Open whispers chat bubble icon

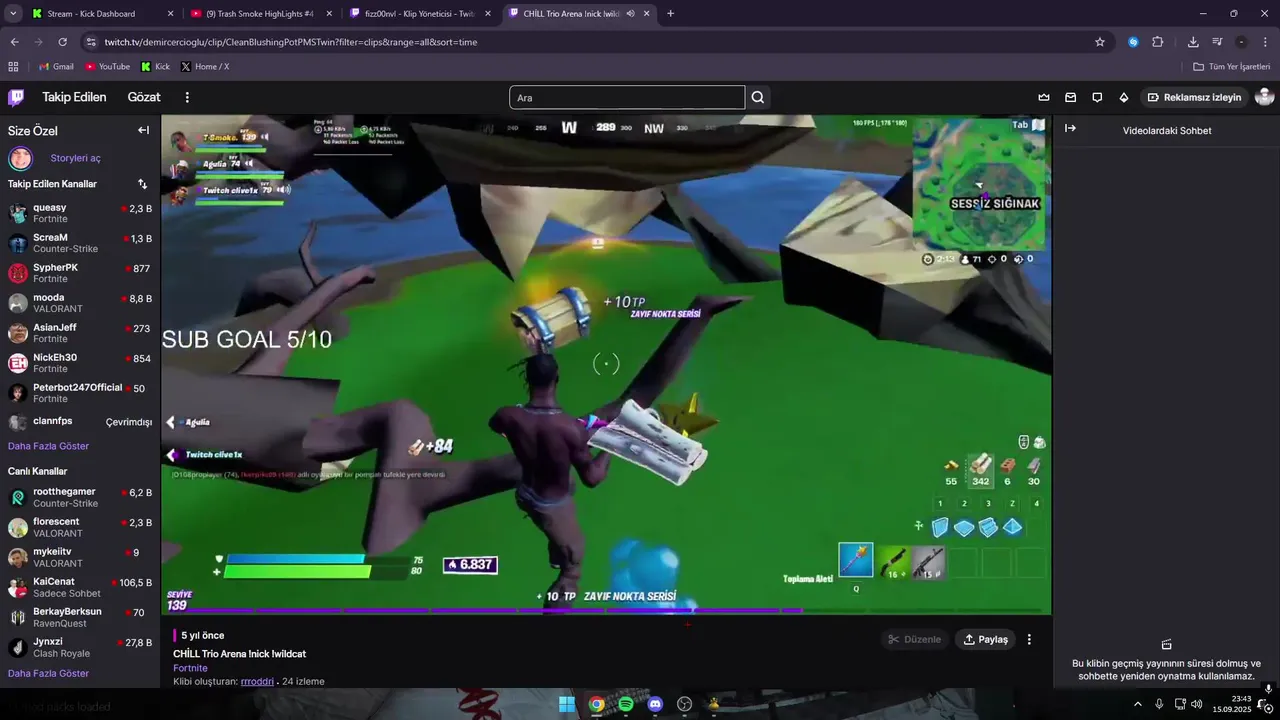pos(1097,97)
